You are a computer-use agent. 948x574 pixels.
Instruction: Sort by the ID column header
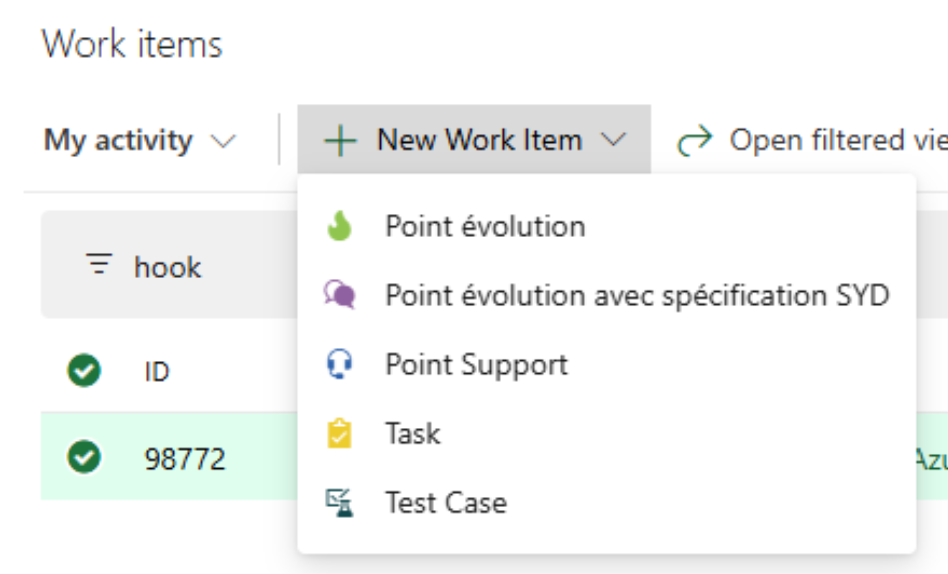tap(157, 373)
